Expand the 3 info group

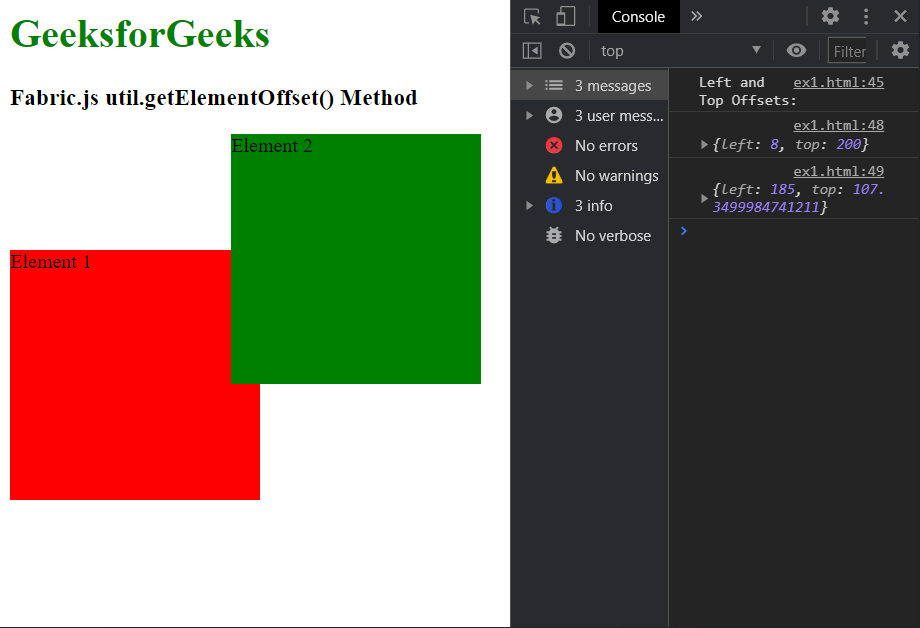click(529, 205)
